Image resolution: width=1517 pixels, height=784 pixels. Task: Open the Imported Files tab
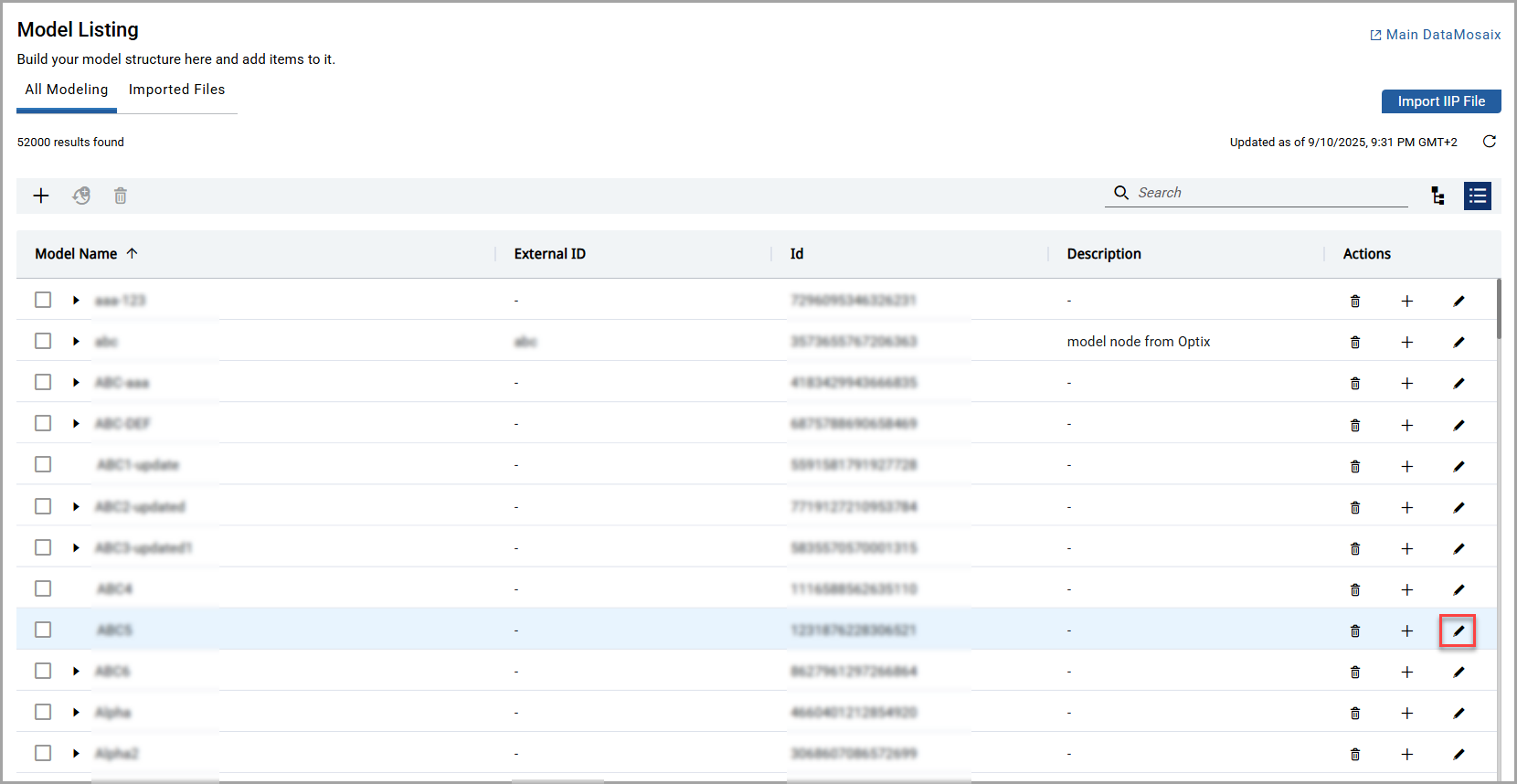point(176,90)
